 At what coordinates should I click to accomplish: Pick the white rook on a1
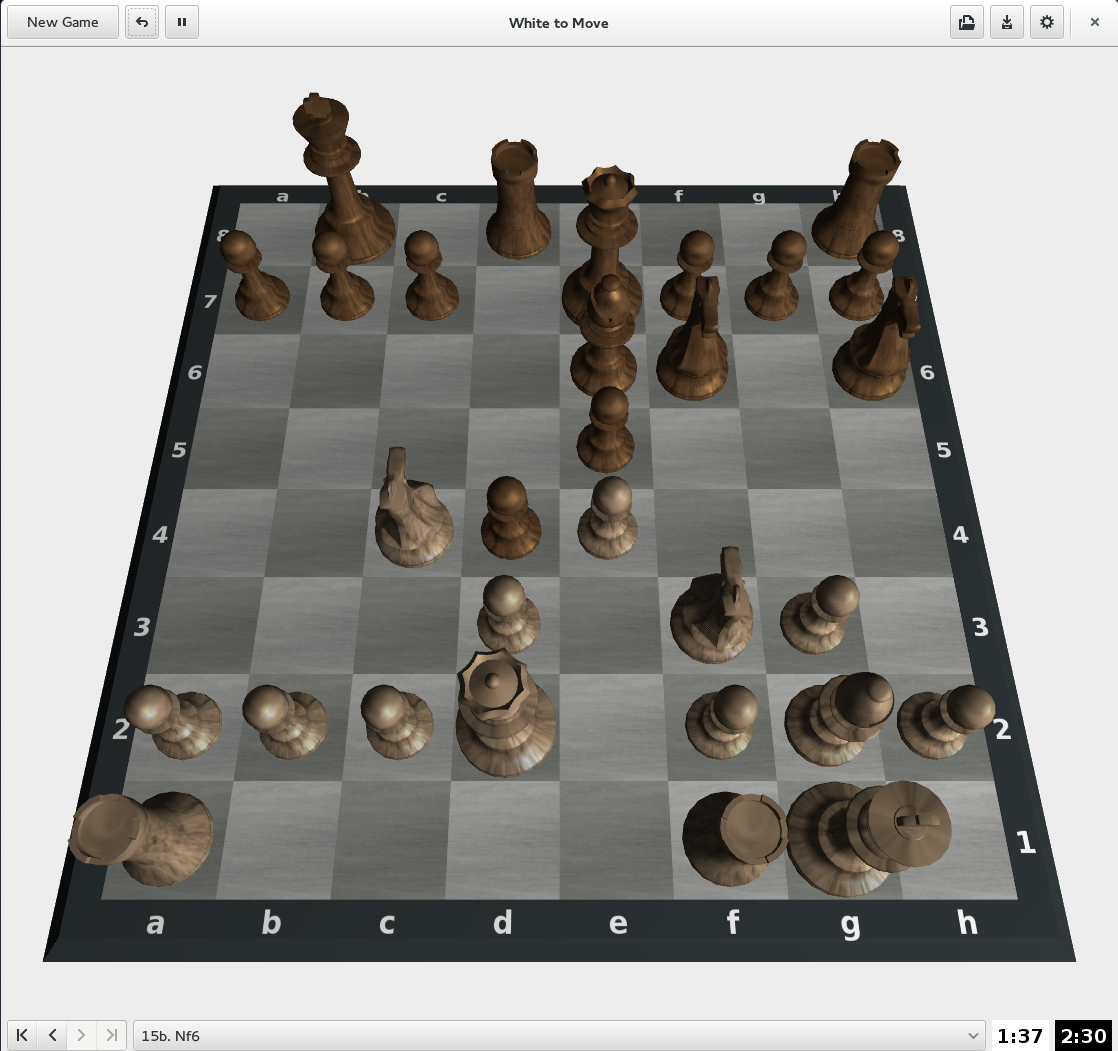pyautogui.click(x=145, y=840)
